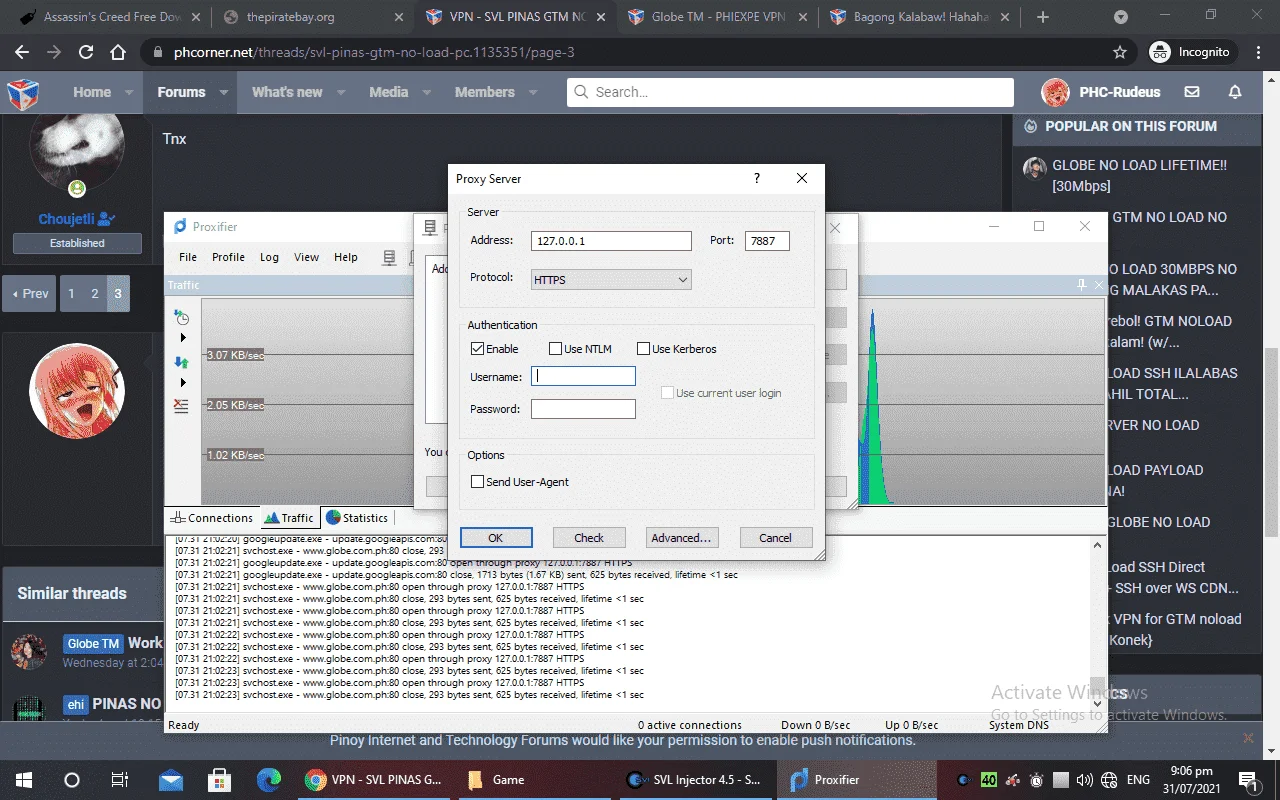
Task: Click the Incognito profile indicator
Action: coord(1190,52)
